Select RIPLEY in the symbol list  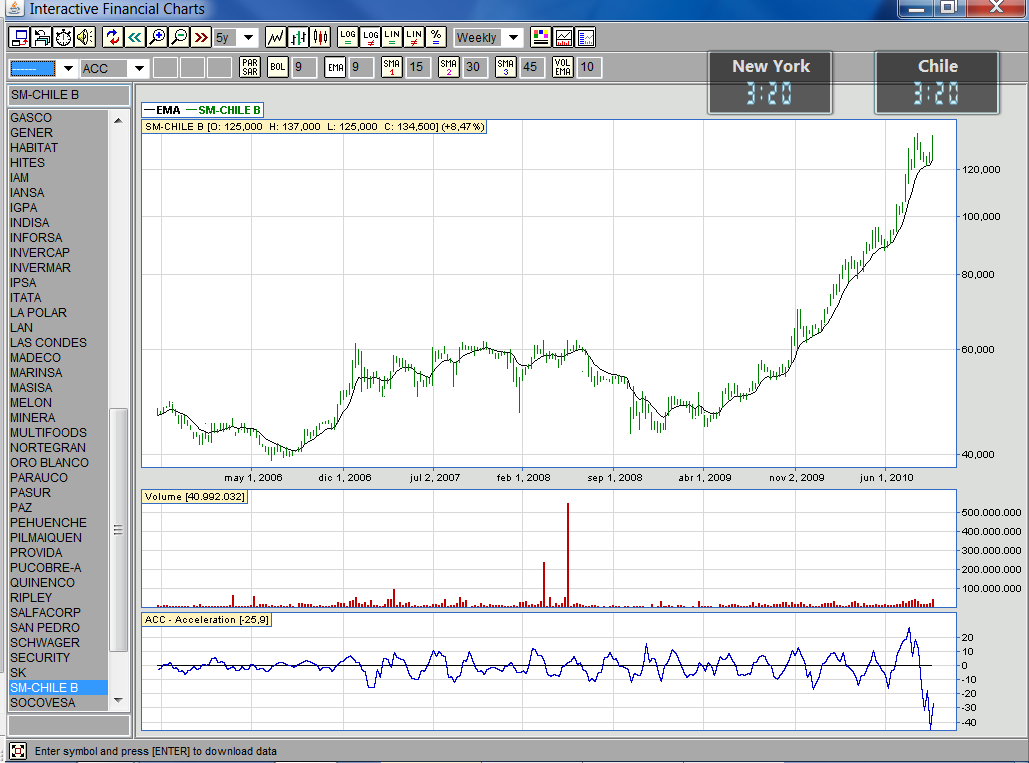[31, 598]
